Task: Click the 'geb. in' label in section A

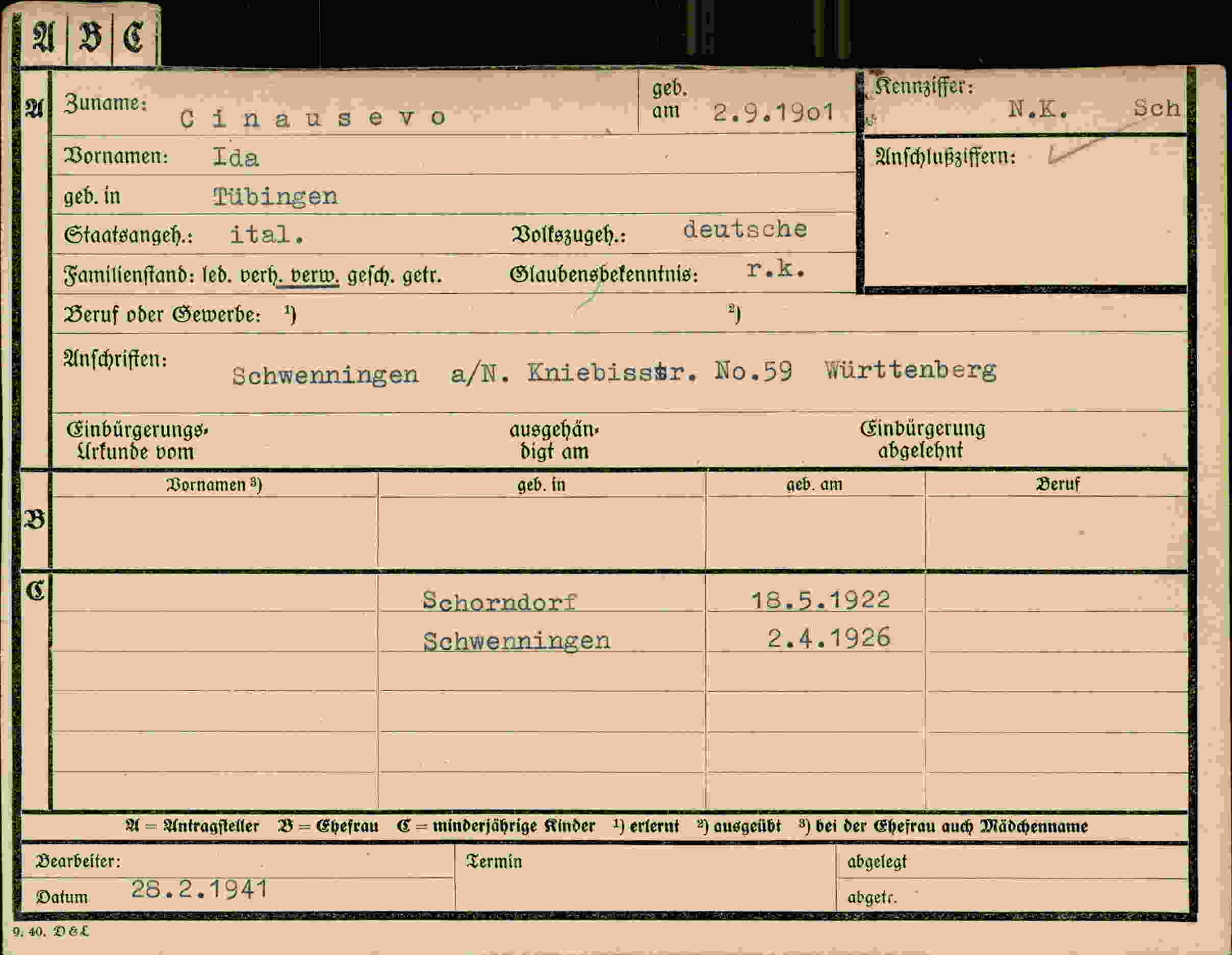Action: 92,196
